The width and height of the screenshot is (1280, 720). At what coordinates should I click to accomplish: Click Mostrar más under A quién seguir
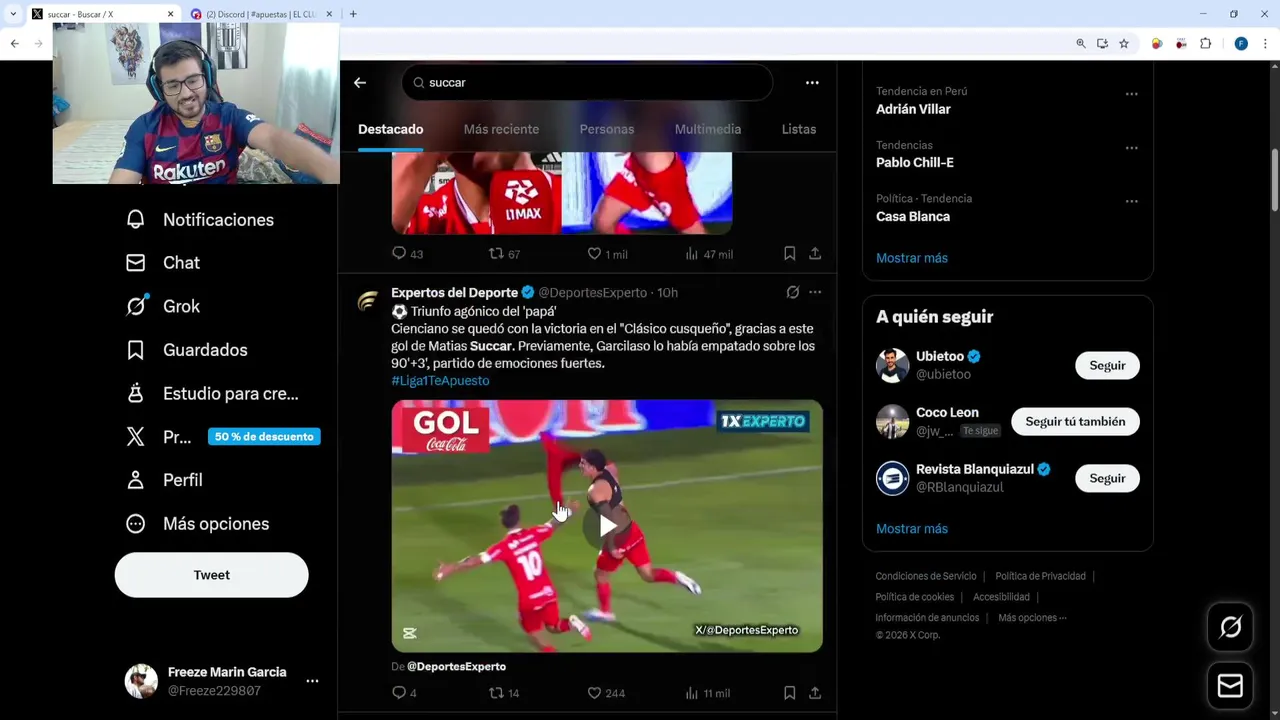(912, 529)
